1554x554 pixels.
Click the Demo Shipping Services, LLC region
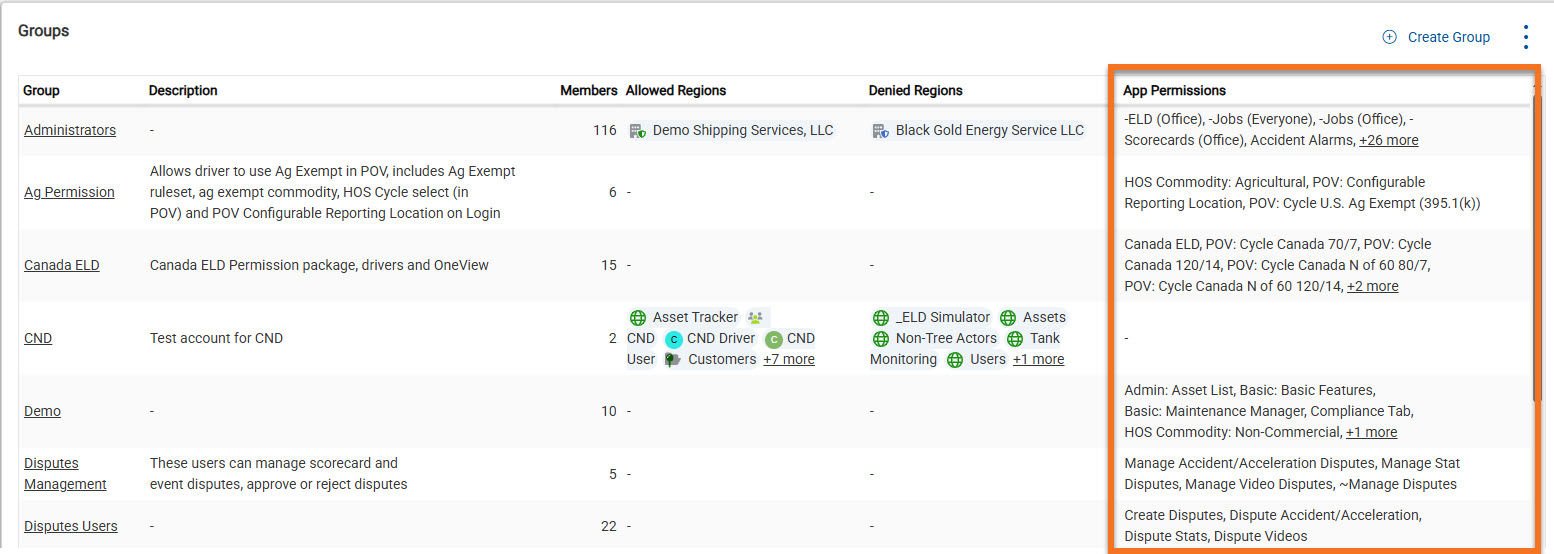coord(731,130)
